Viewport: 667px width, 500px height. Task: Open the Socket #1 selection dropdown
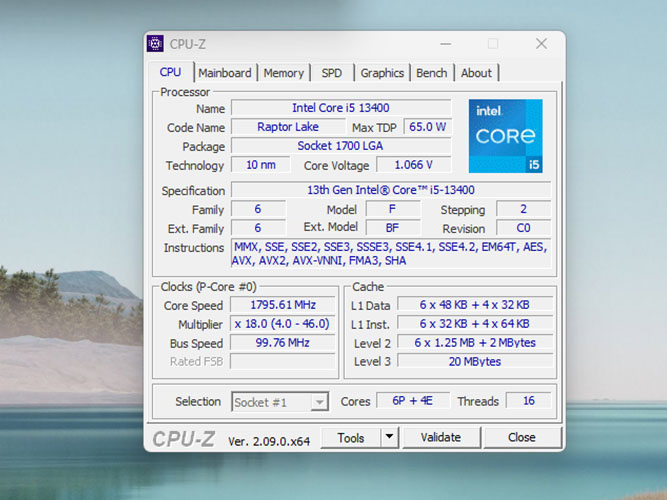(x=280, y=402)
